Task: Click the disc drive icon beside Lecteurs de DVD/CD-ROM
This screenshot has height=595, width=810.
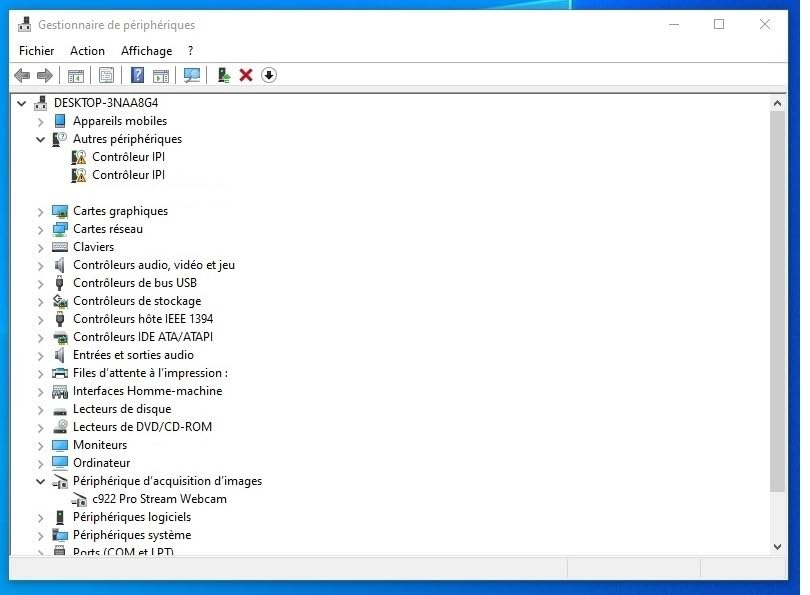Action: [60, 427]
